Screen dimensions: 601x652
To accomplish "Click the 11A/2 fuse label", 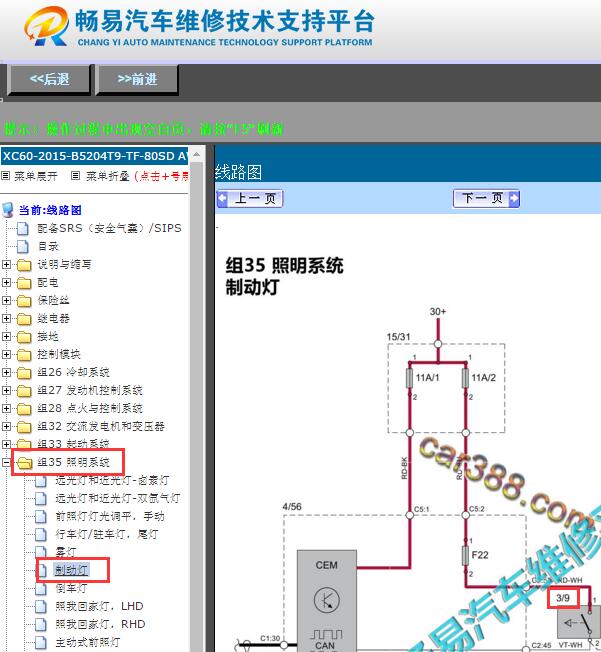I will coord(484,378).
